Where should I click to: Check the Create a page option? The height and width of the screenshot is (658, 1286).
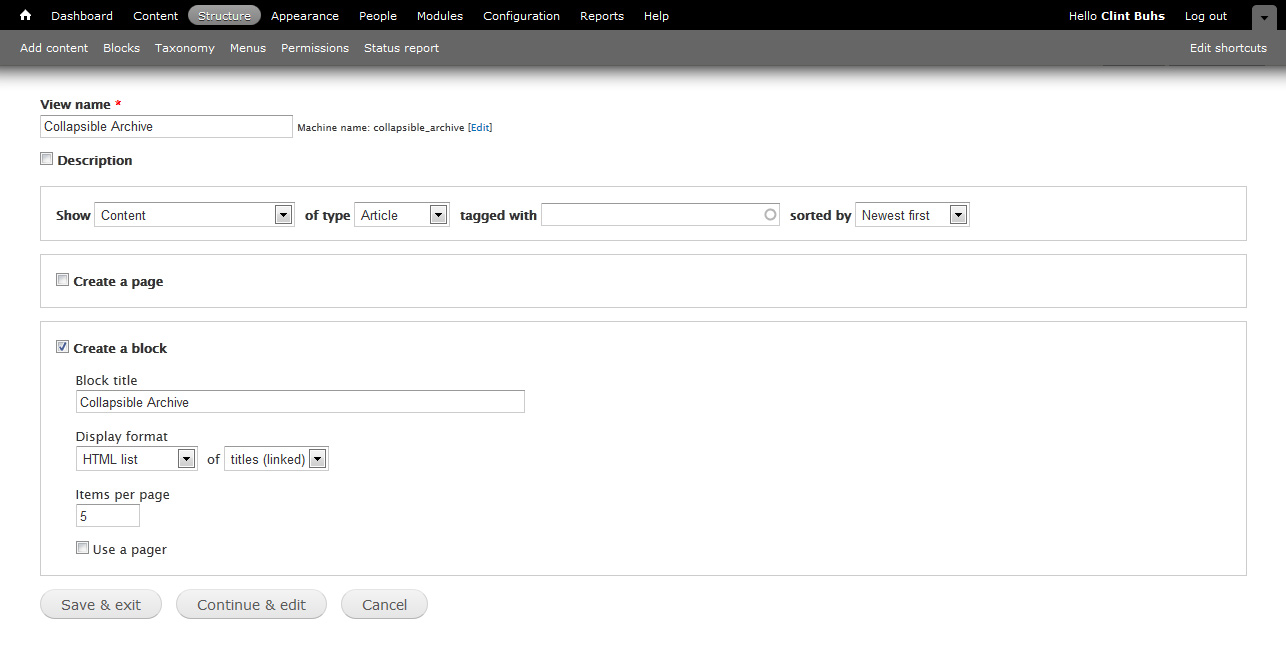[63, 280]
